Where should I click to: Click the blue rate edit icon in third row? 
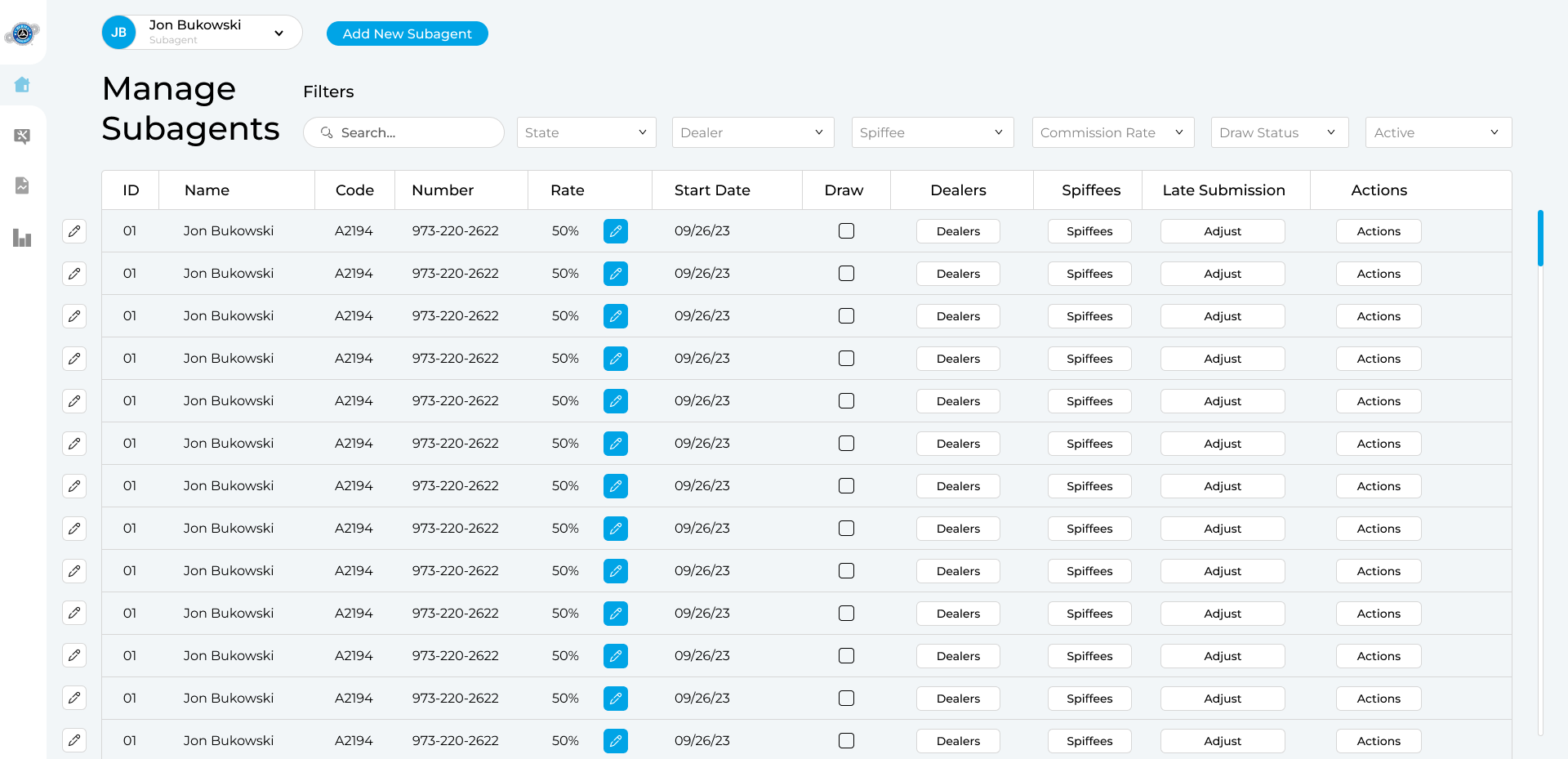click(x=616, y=316)
